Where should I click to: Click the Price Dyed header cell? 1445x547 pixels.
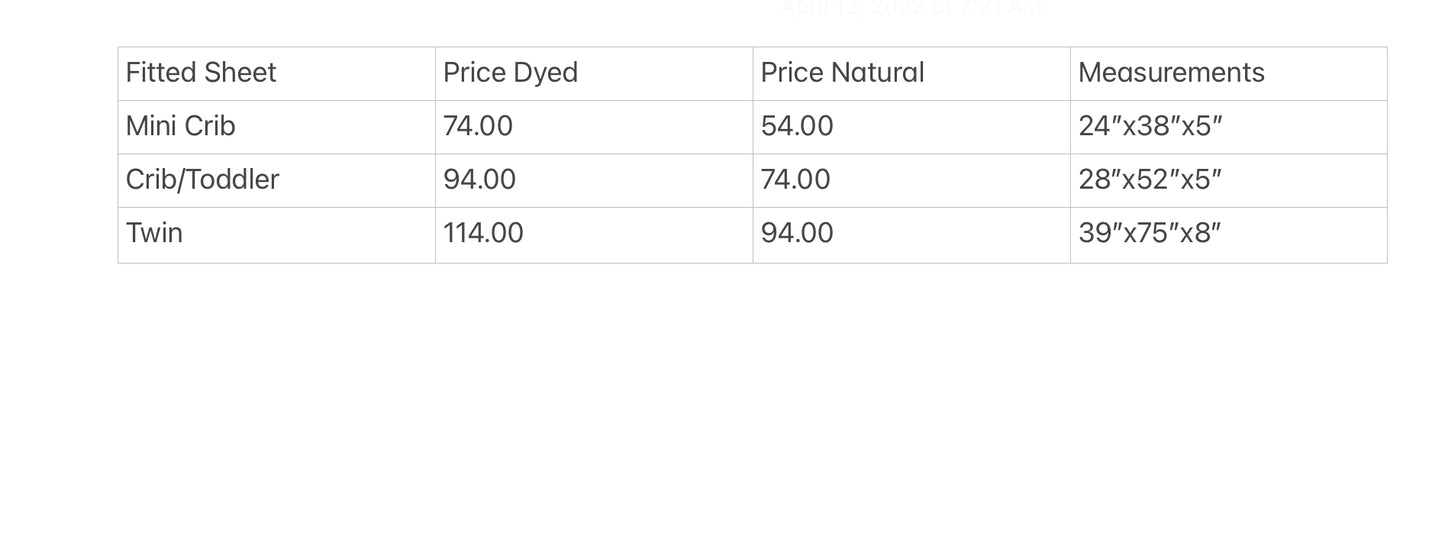point(594,73)
